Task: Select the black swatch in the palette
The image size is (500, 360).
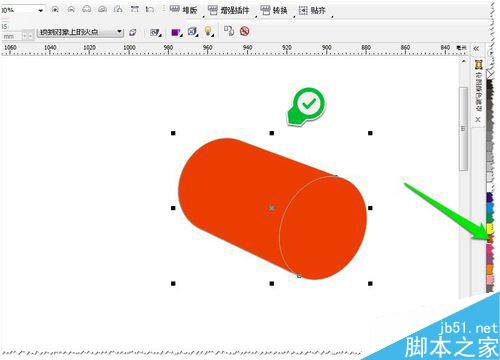Action: 489,84
